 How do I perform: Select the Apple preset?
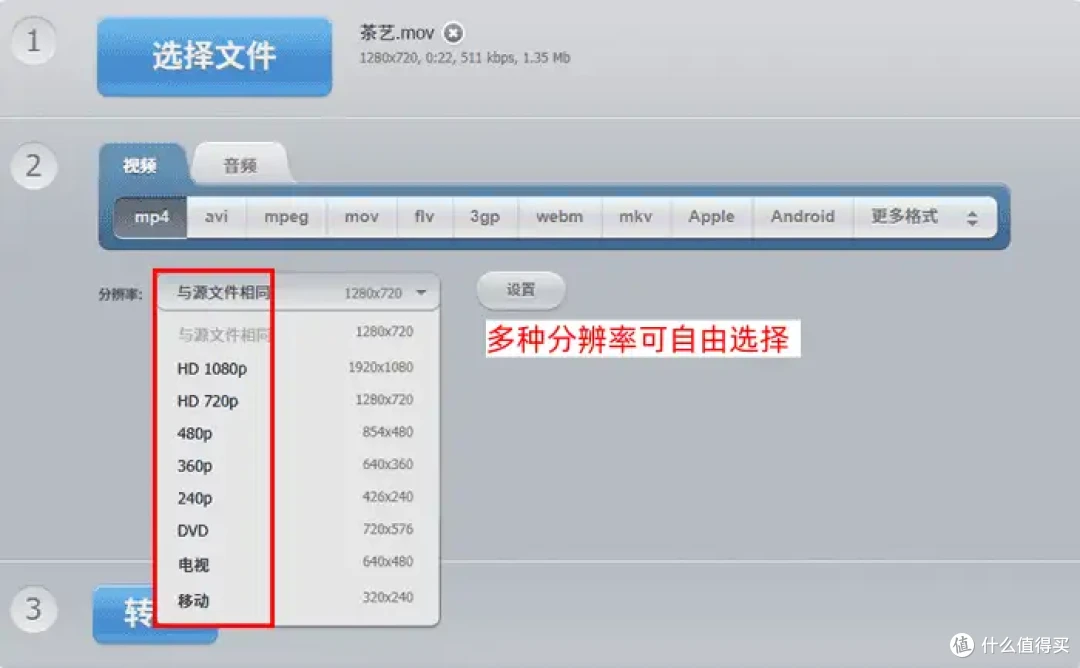[712, 217]
